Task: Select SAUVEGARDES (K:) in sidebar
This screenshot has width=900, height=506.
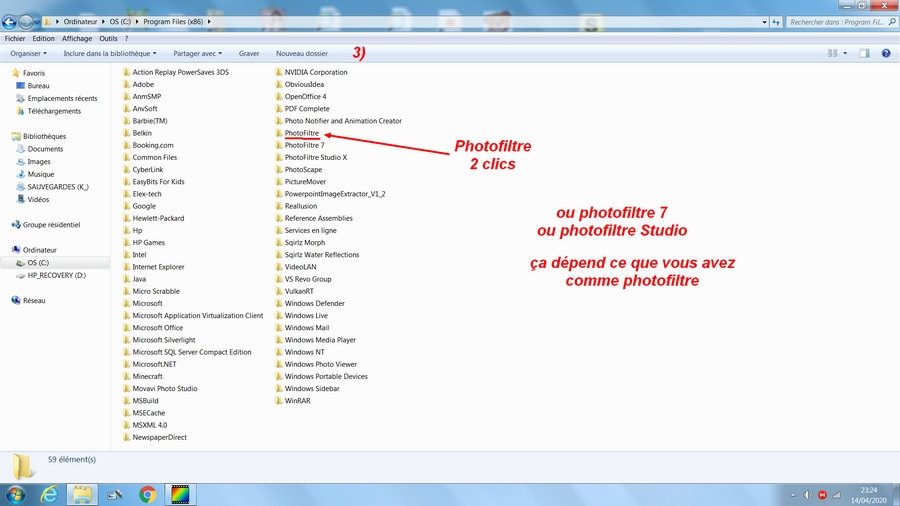Action: click(x=58, y=186)
